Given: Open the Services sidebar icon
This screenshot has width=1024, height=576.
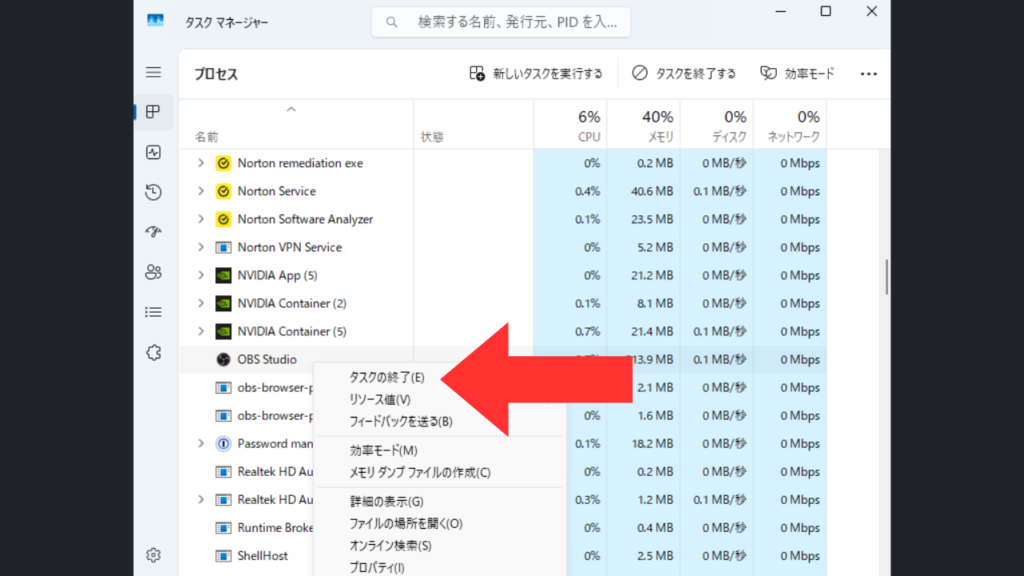Looking at the screenshot, I should (153, 353).
